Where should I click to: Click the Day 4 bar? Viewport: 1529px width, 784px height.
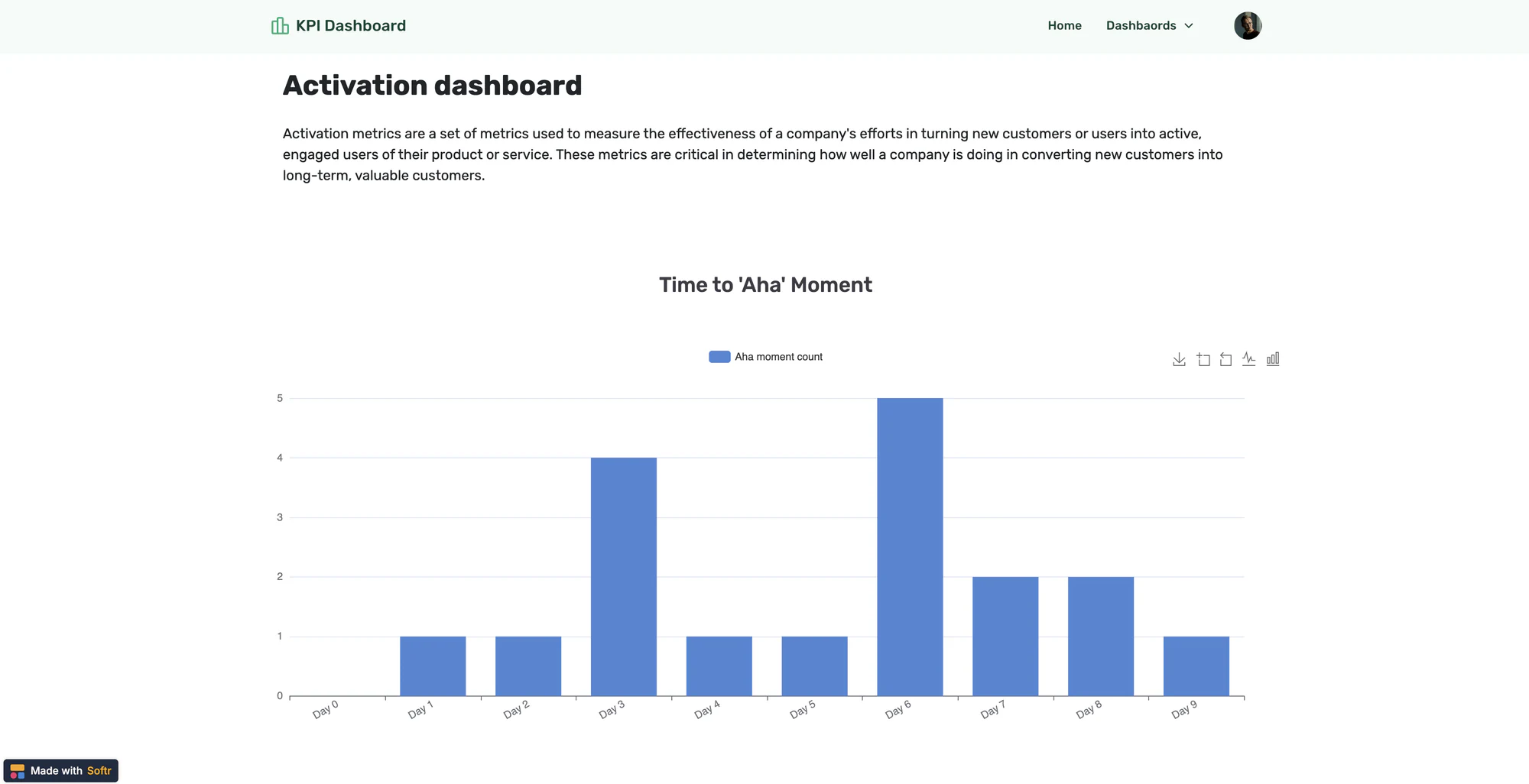719,666
